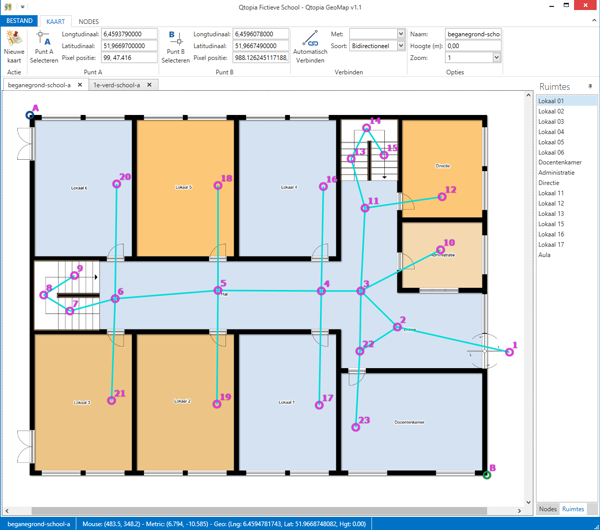Activate the Punt B Selecteren tool

175,40
